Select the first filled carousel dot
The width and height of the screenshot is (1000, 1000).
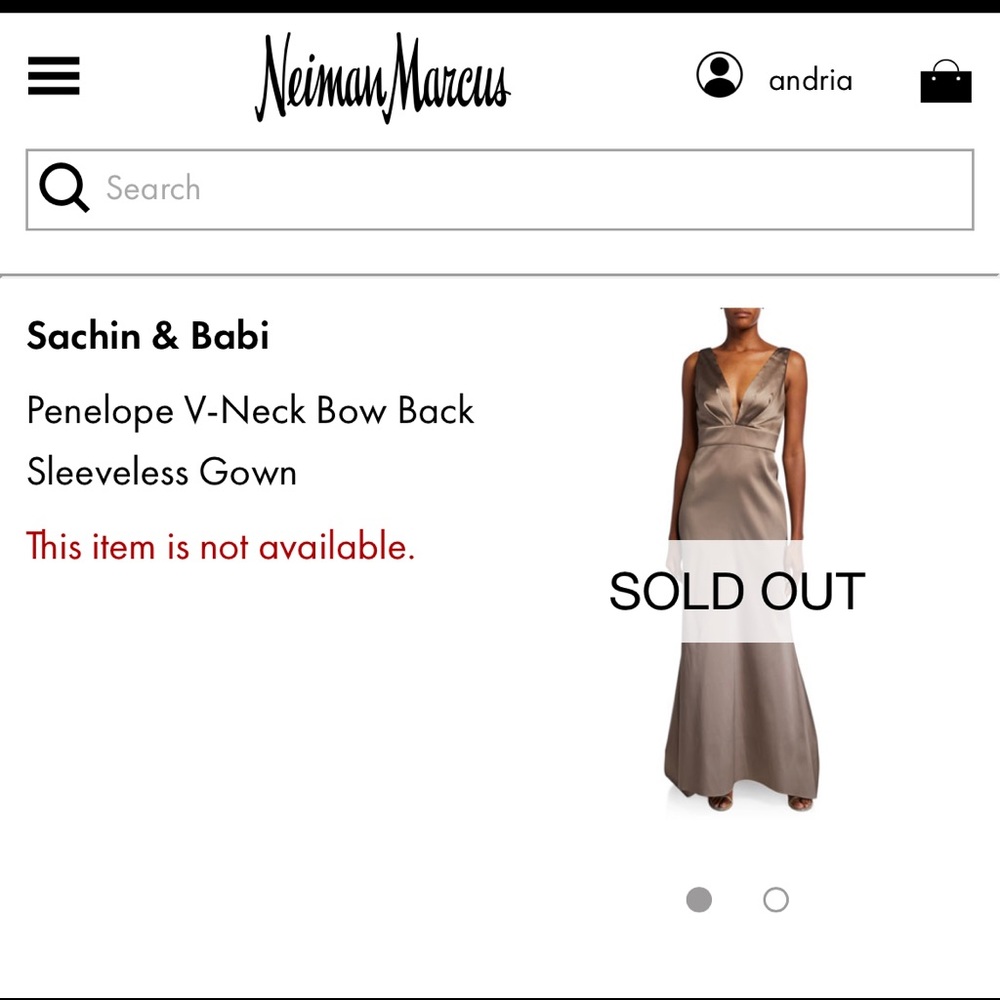[699, 900]
